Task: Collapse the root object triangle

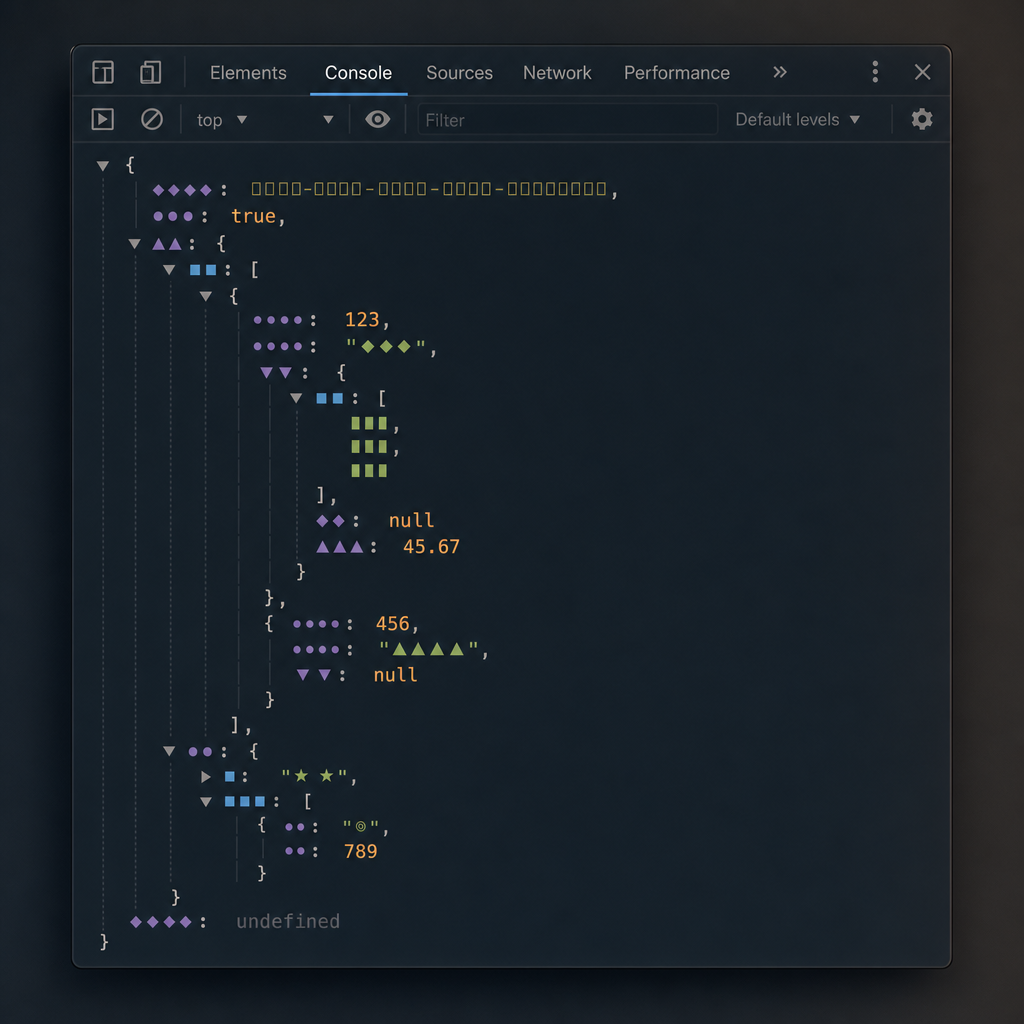Action: pyautogui.click(x=103, y=166)
